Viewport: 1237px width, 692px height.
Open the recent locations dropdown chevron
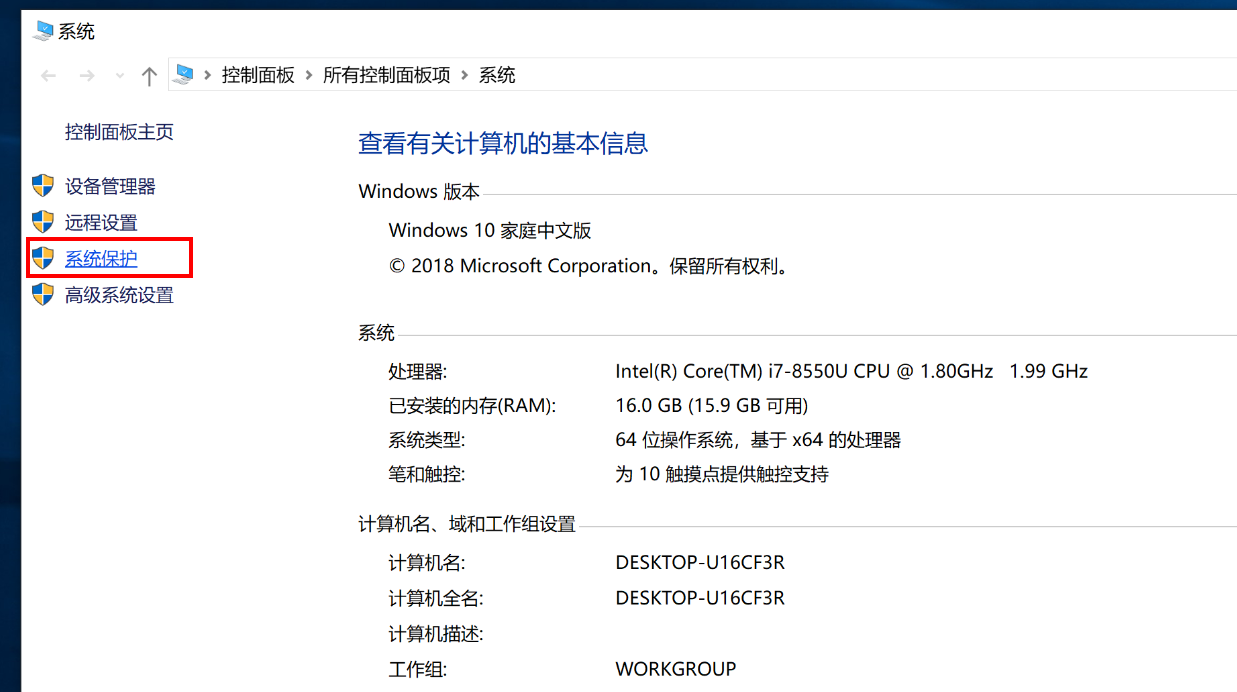click(120, 76)
